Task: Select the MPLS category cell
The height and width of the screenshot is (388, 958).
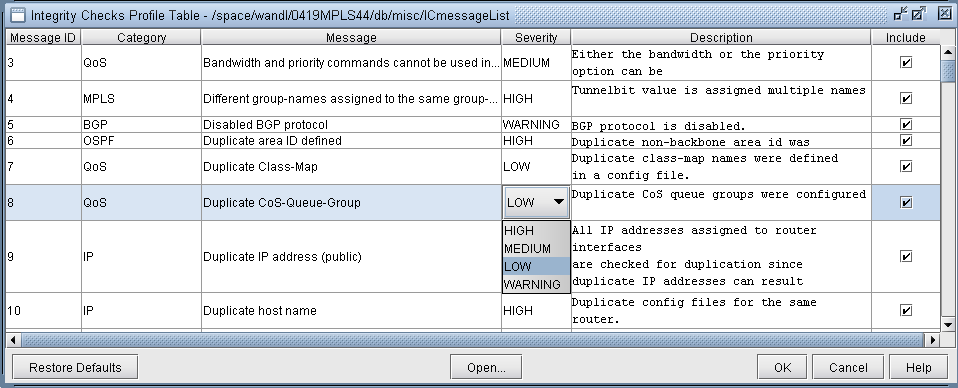Action: click(141, 98)
